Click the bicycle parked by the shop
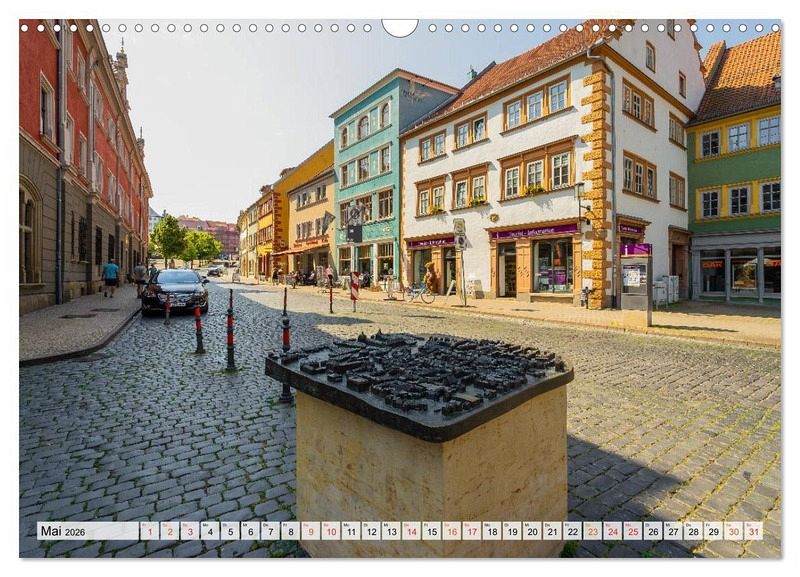The width and height of the screenshot is (800, 577). tap(420, 294)
